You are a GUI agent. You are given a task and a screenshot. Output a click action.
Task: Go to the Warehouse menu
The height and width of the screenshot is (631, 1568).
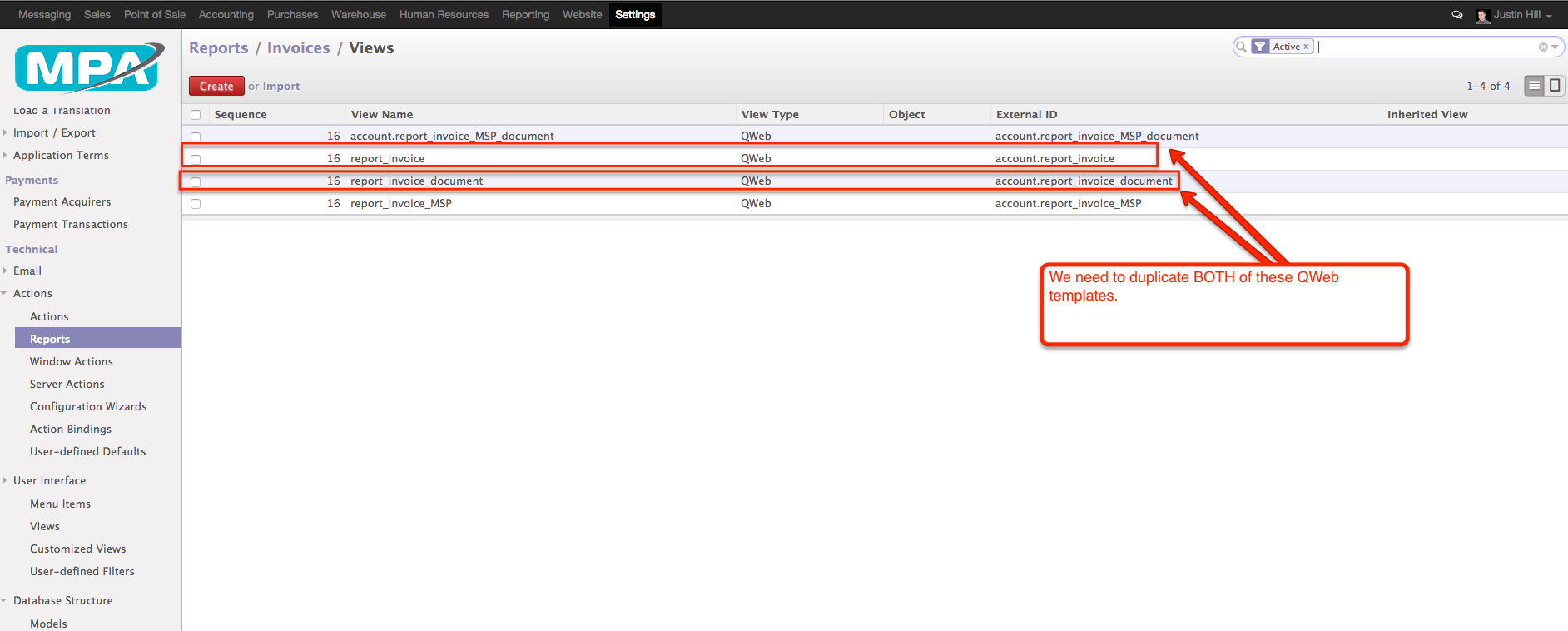click(x=358, y=15)
